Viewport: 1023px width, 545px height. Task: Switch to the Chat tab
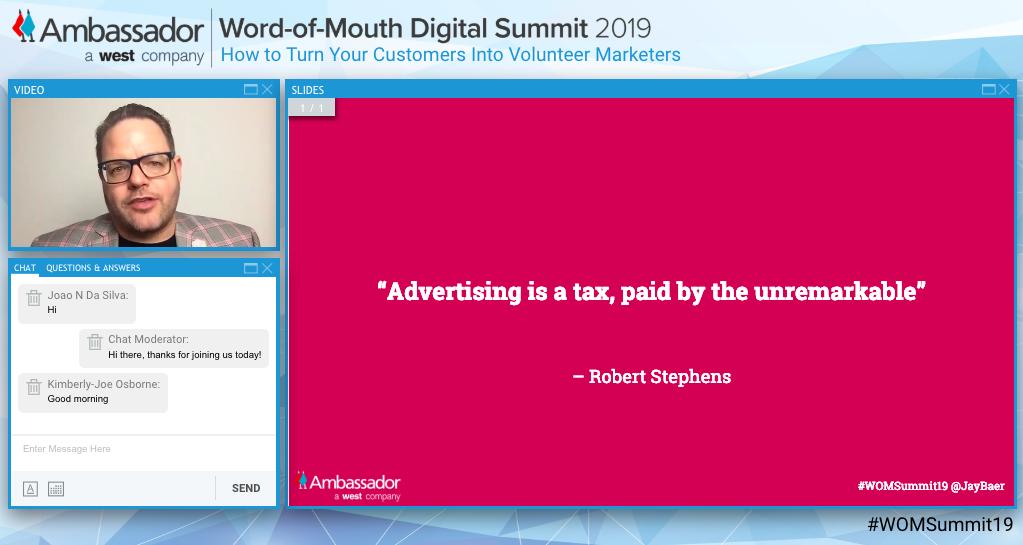25,268
